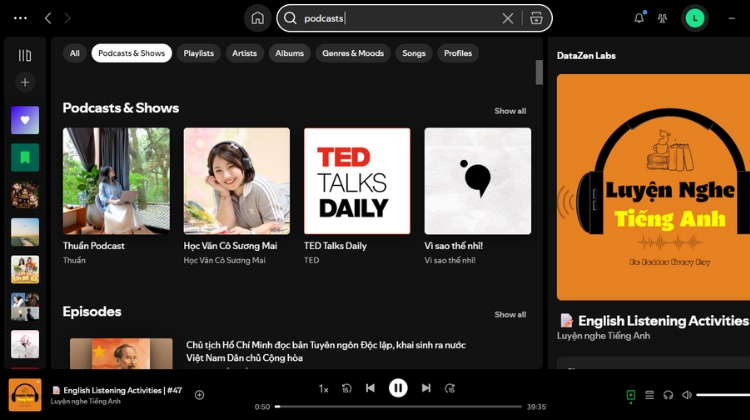
Task: Open DataZen Labs panel heading
Action: pyautogui.click(x=586, y=56)
